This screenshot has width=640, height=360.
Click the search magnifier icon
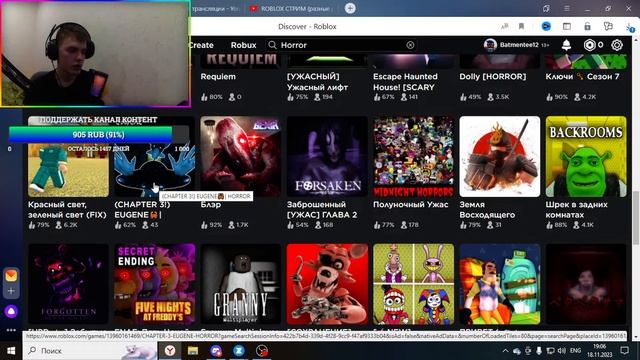pyautogui.click(x=272, y=45)
